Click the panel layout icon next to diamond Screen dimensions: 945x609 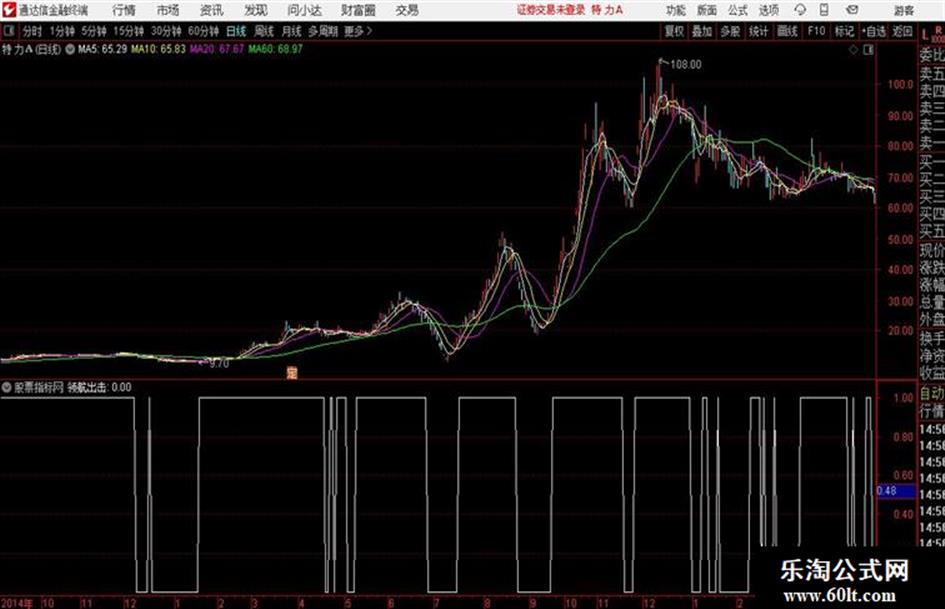coord(868,50)
